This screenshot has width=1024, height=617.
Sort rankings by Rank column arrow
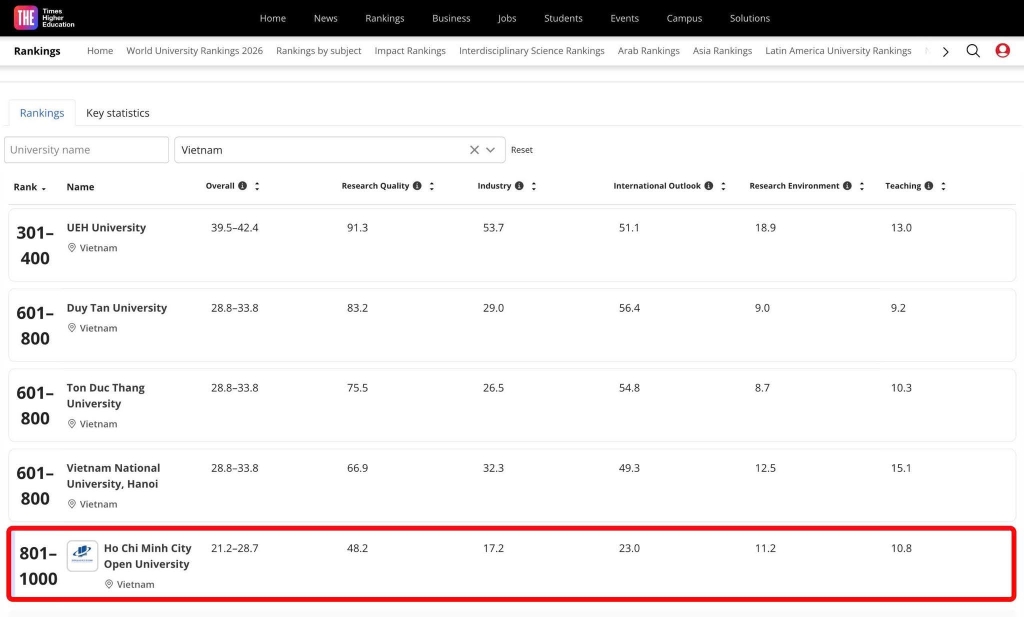coord(43,188)
